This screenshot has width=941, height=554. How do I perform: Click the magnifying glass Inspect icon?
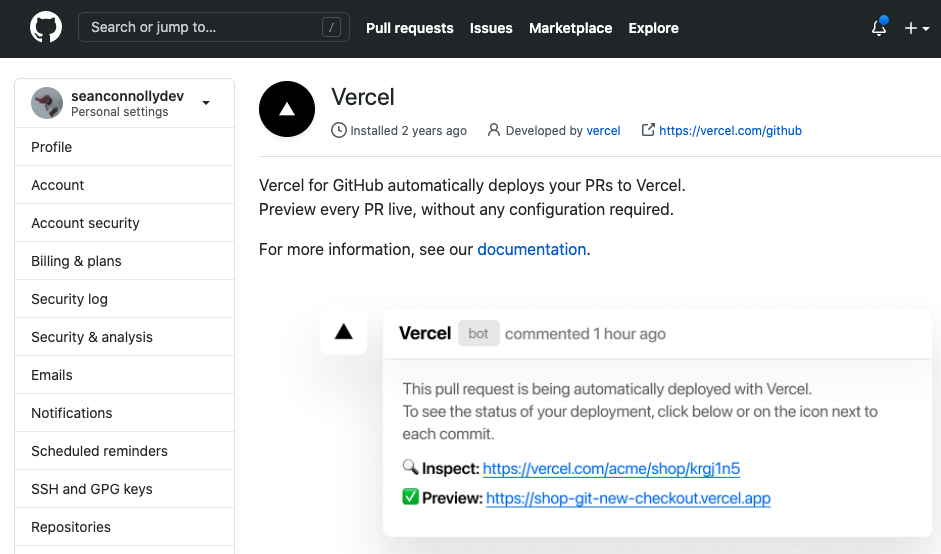(410, 467)
